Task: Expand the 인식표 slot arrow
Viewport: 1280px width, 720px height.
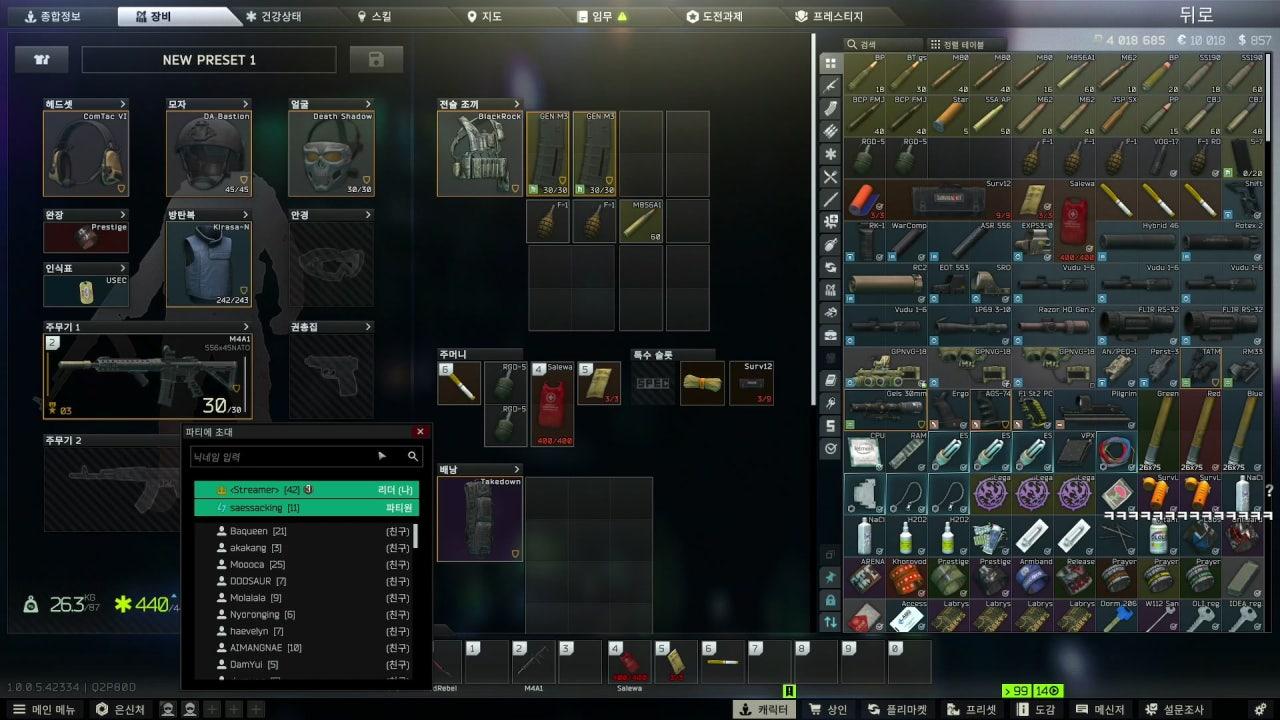Action: point(124,268)
